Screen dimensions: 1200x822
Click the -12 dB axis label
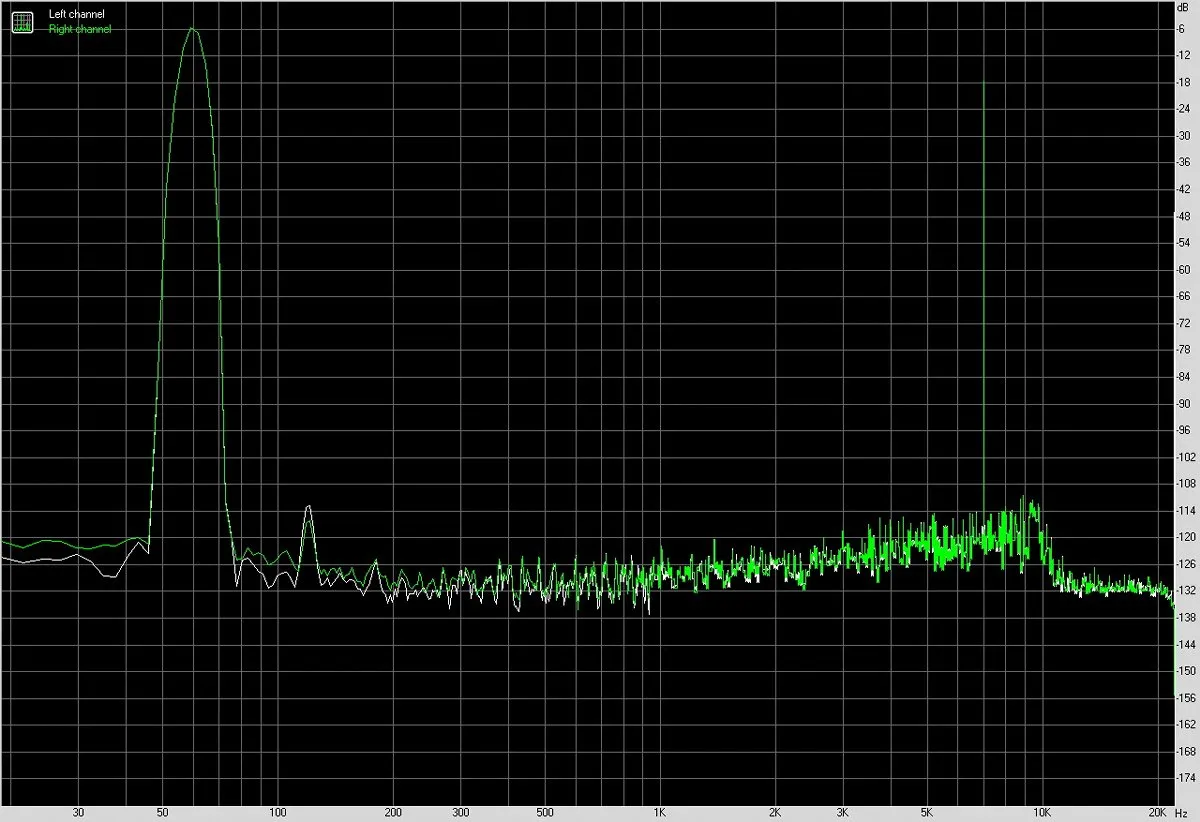pos(1183,55)
